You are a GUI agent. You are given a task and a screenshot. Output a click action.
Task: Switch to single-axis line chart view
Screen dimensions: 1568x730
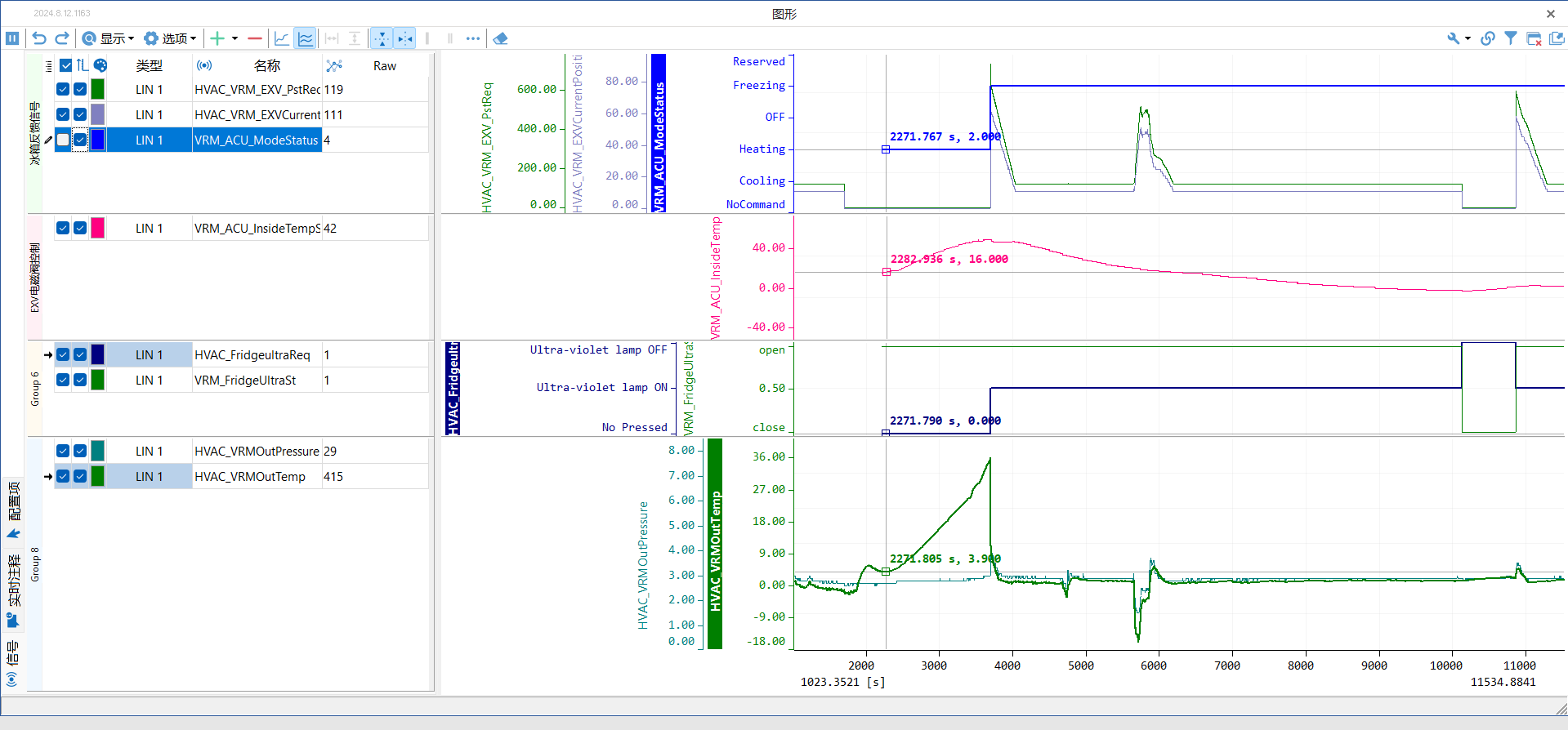coord(282,38)
